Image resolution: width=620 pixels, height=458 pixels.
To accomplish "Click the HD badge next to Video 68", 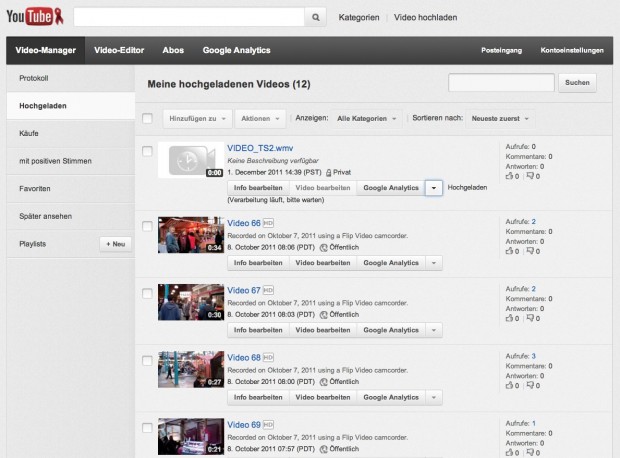I will [268, 358].
